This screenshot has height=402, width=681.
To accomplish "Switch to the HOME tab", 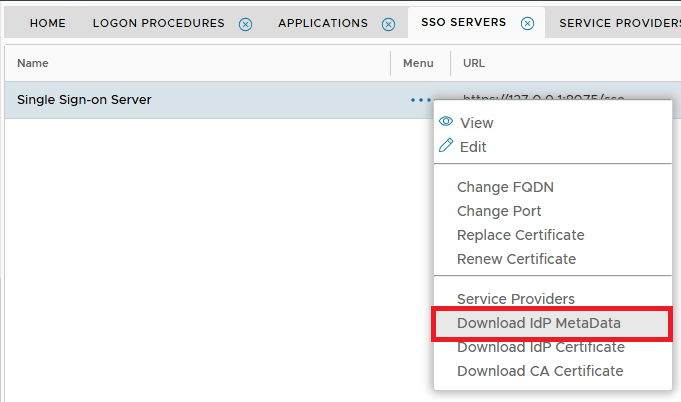I will (x=48, y=24).
